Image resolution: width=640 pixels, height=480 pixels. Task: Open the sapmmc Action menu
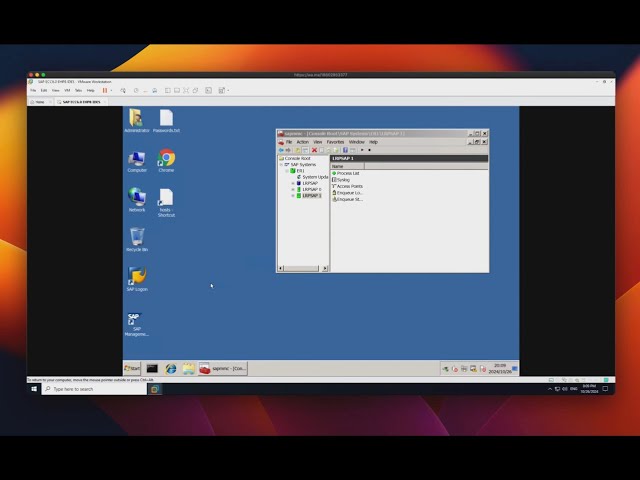(302, 142)
